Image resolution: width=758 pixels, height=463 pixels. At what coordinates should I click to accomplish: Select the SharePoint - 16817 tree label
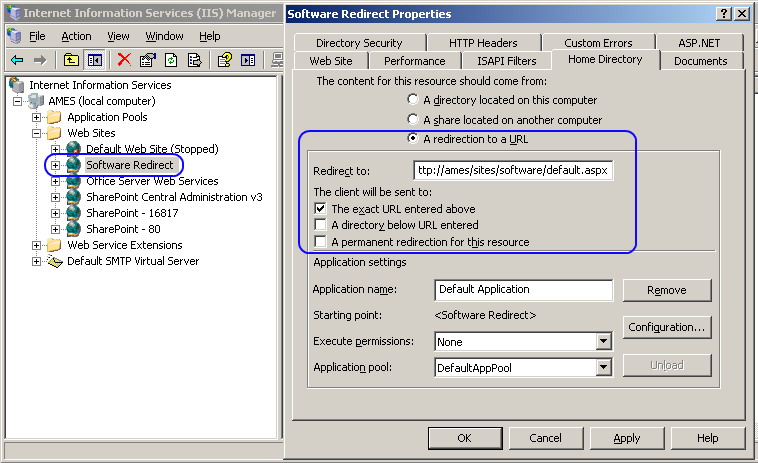coord(132,213)
